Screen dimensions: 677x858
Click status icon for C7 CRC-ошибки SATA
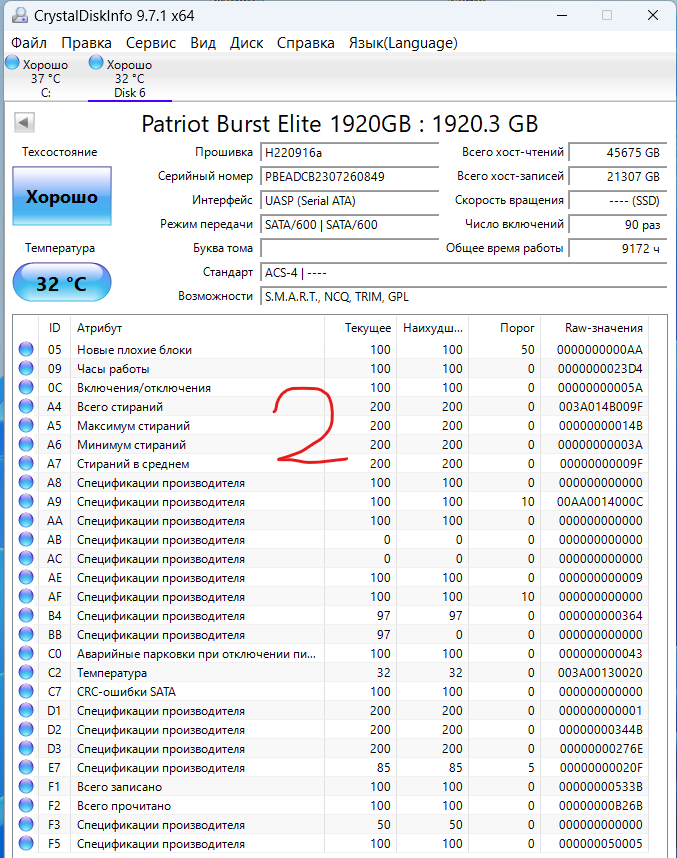[26, 691]
